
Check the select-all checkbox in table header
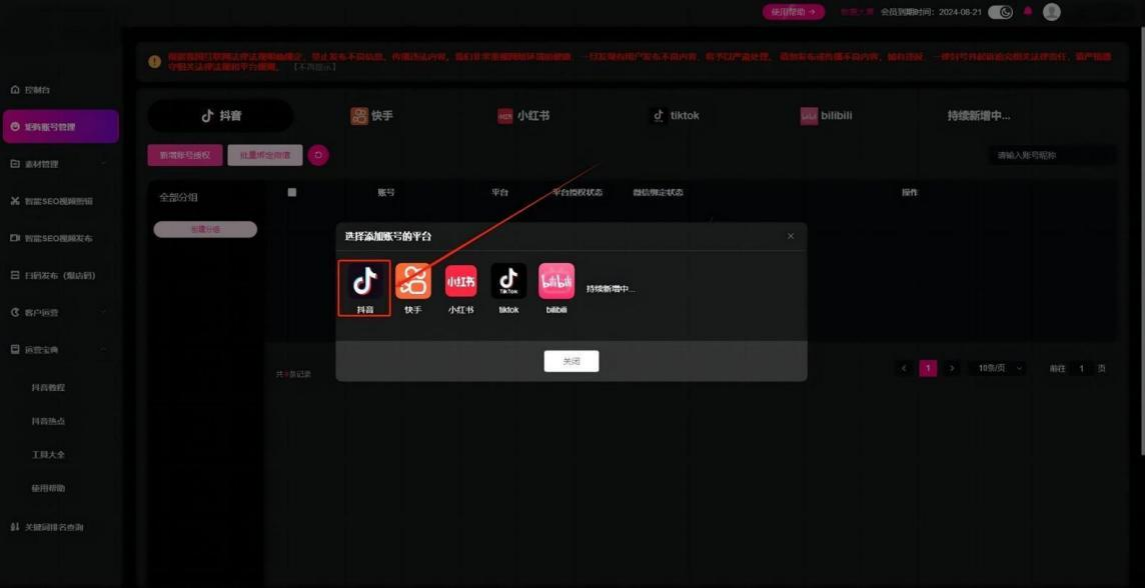point(292,192)
